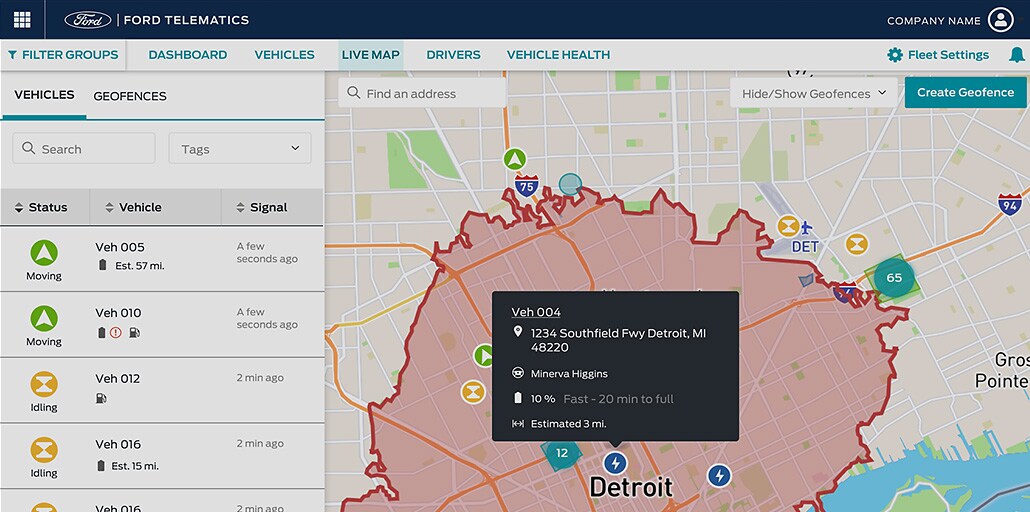Sort by Signal column
The width and height of the screenshot is (1030, 512).
click(261, 208)
